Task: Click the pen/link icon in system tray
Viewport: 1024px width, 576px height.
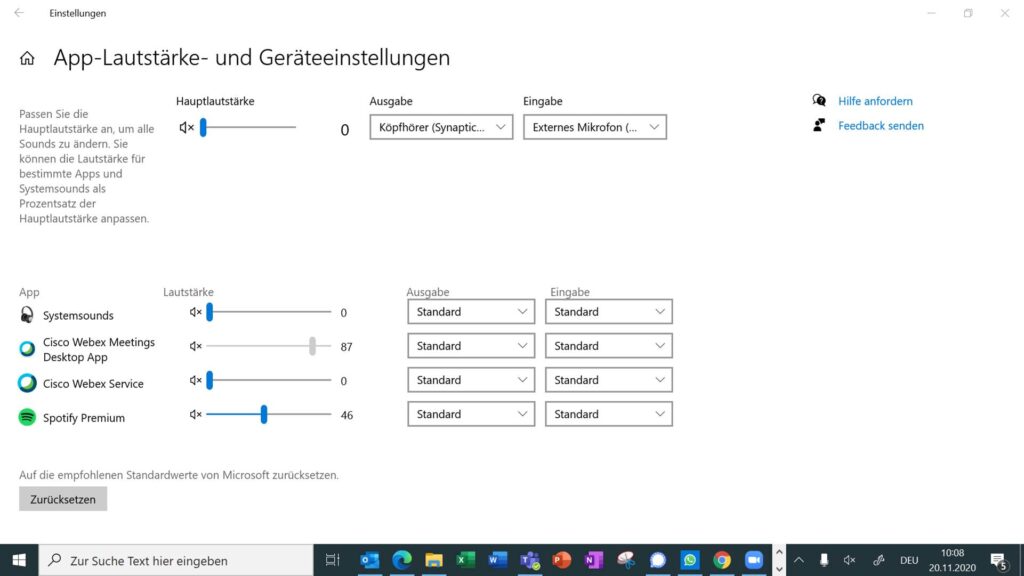Action: pos(878,560)
